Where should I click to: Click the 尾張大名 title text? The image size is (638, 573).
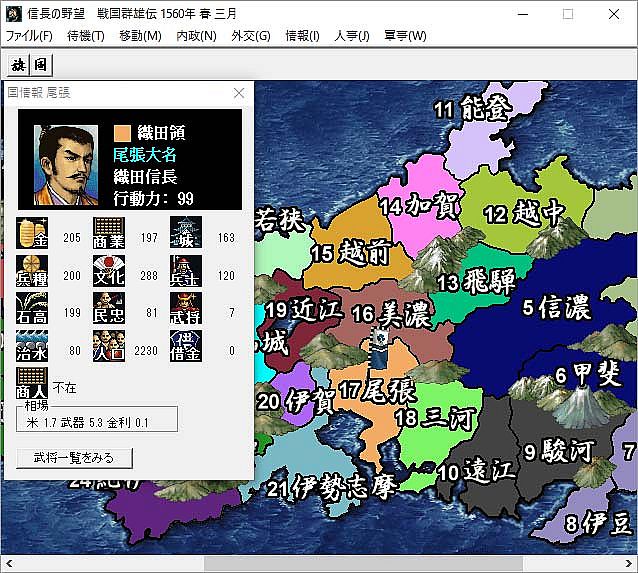(x=145, y=155)
